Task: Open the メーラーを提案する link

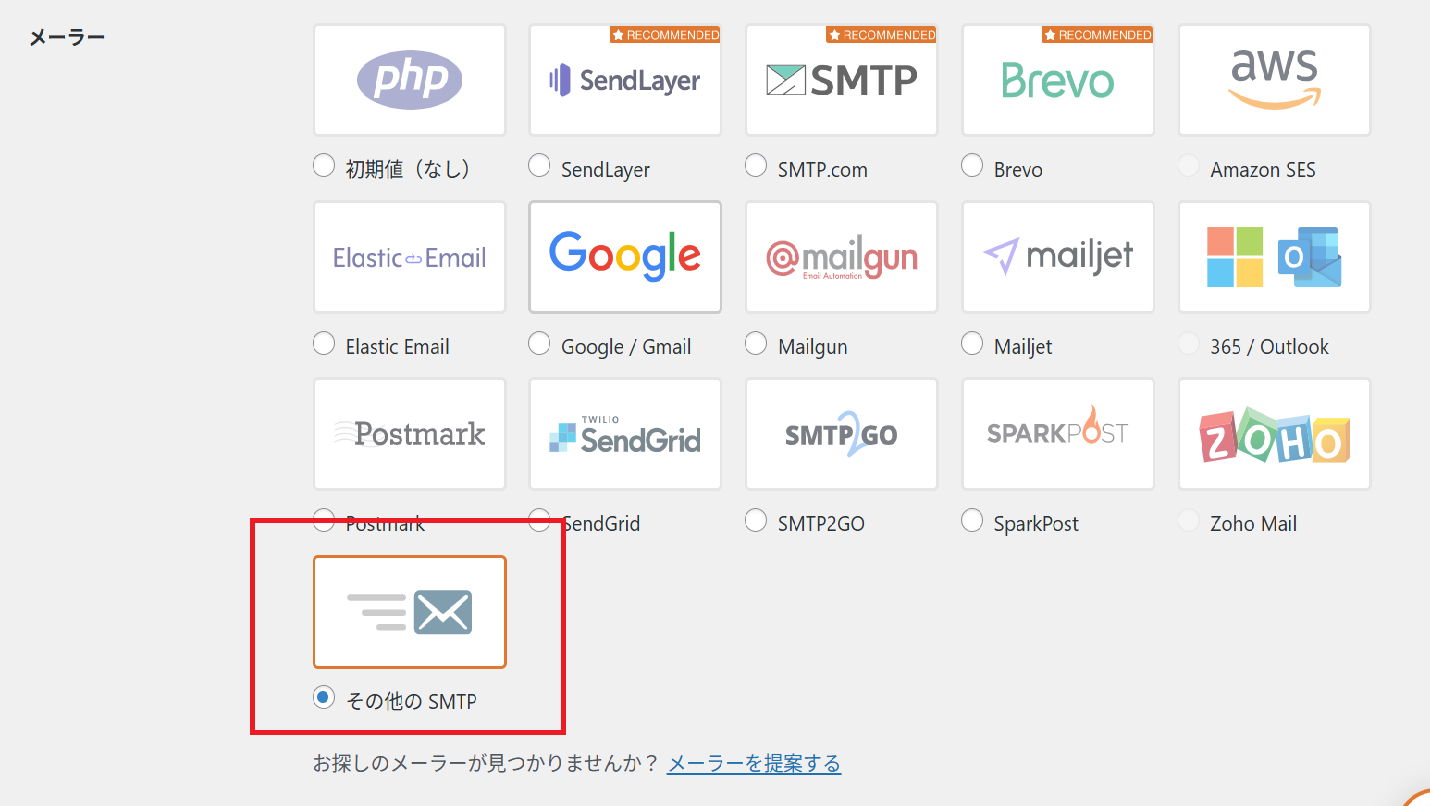Action: pos(754,764)
